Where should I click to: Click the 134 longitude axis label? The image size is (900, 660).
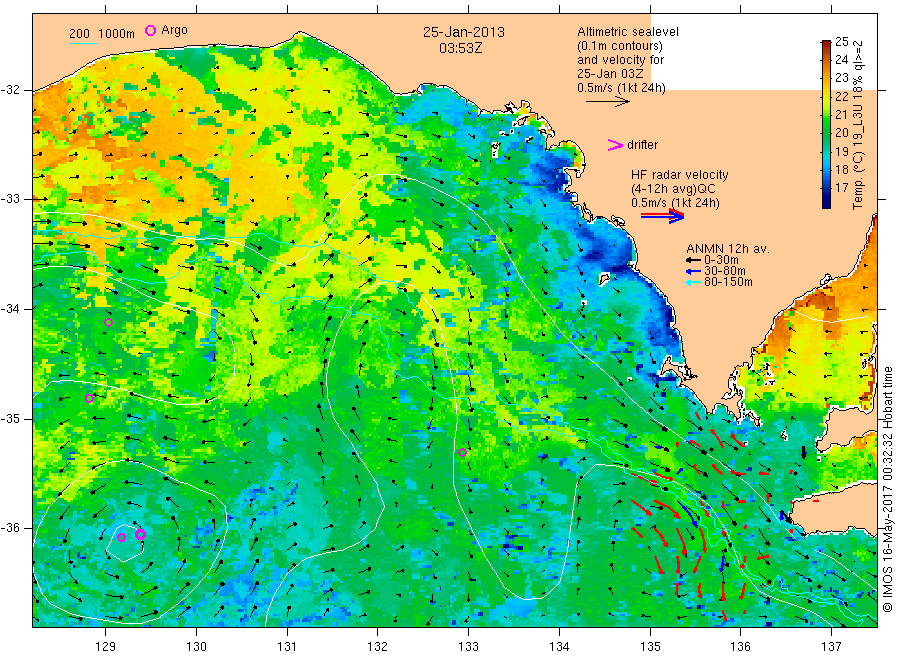pos(559,647)
